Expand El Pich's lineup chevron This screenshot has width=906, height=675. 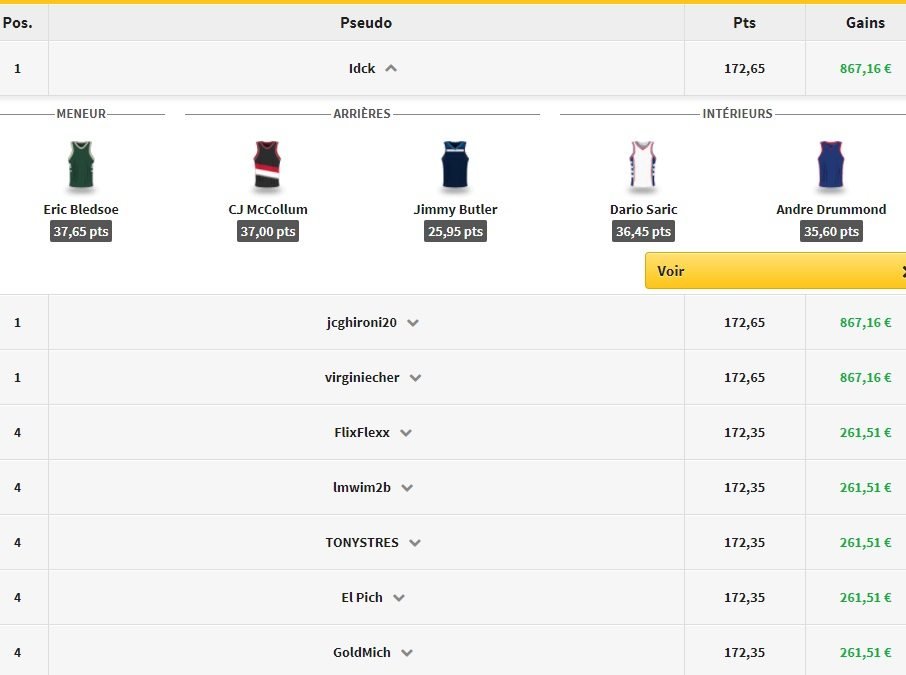(399, 598)
